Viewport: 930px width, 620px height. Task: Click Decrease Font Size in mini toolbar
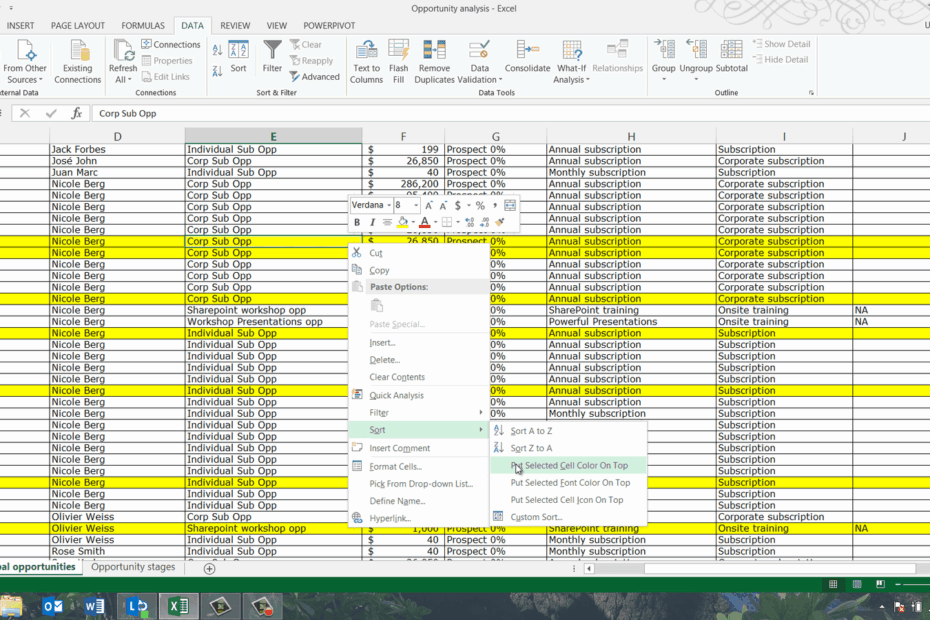[442, 206]
